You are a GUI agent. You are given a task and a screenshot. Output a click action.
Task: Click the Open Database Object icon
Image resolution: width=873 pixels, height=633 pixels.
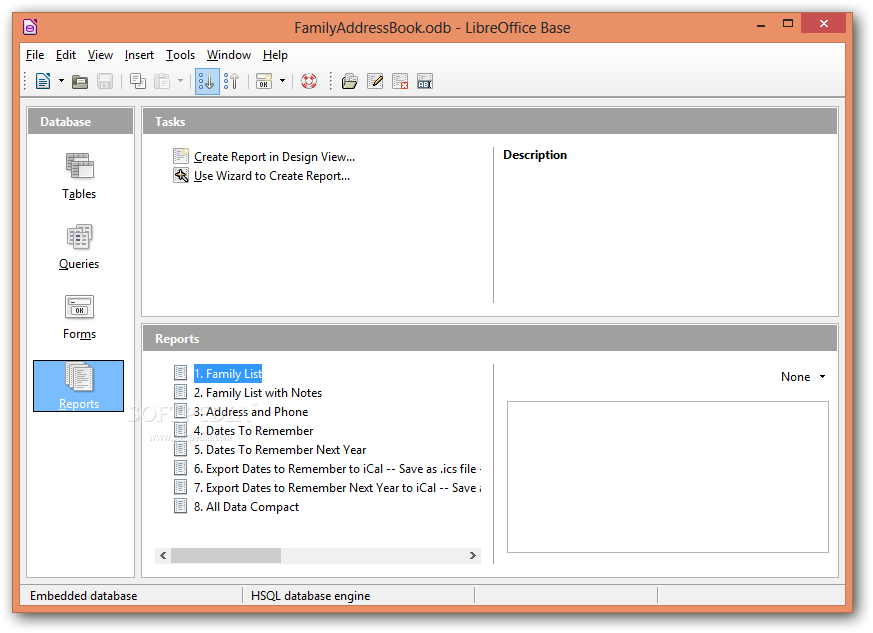pos(350,82)
